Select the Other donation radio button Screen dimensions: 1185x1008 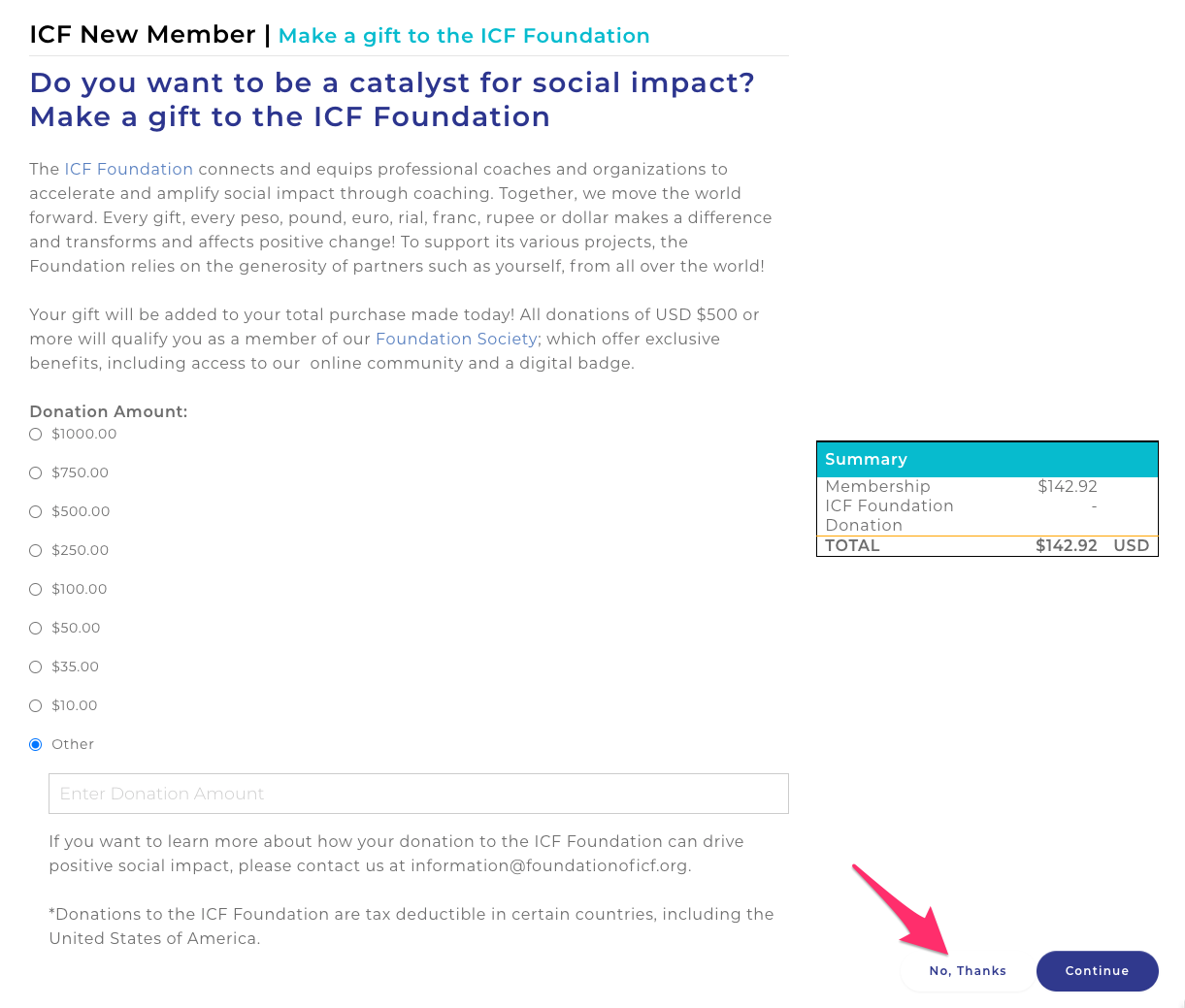[36, 745]
